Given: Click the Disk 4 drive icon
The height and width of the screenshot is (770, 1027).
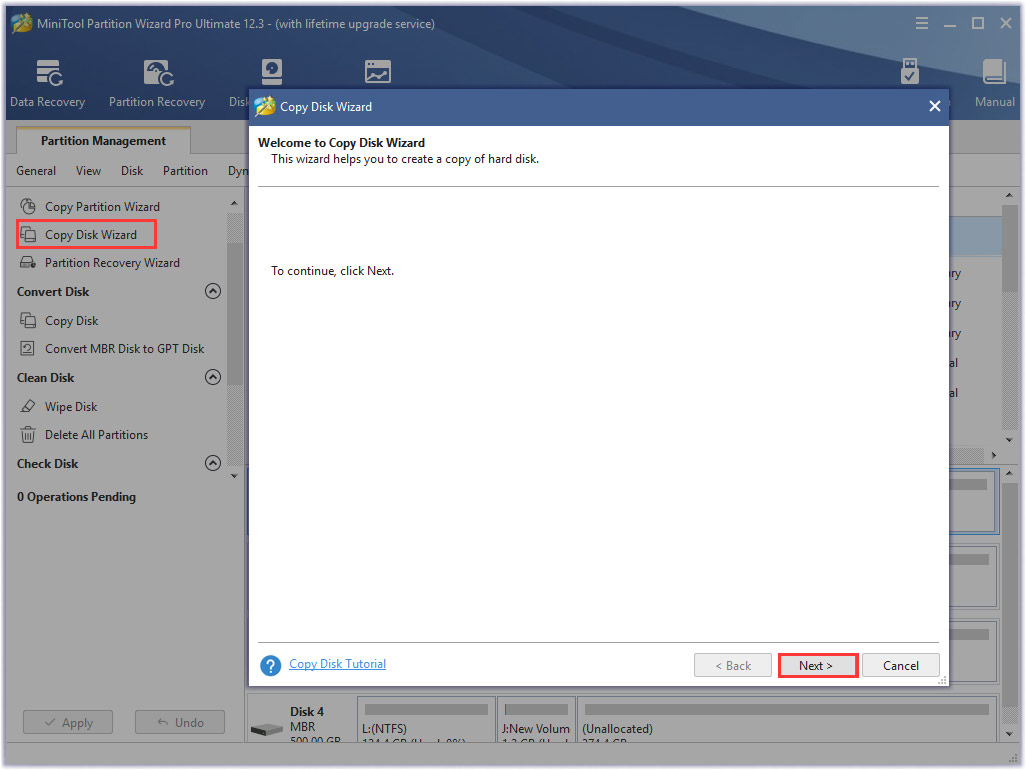Looking at the screenshot, I should [267, 729].
